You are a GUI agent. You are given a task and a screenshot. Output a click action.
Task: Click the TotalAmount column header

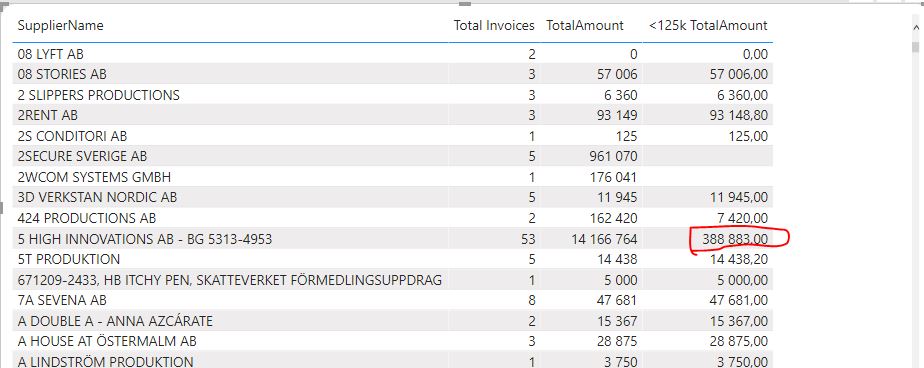pyautogui.click(x=585, y=25)
